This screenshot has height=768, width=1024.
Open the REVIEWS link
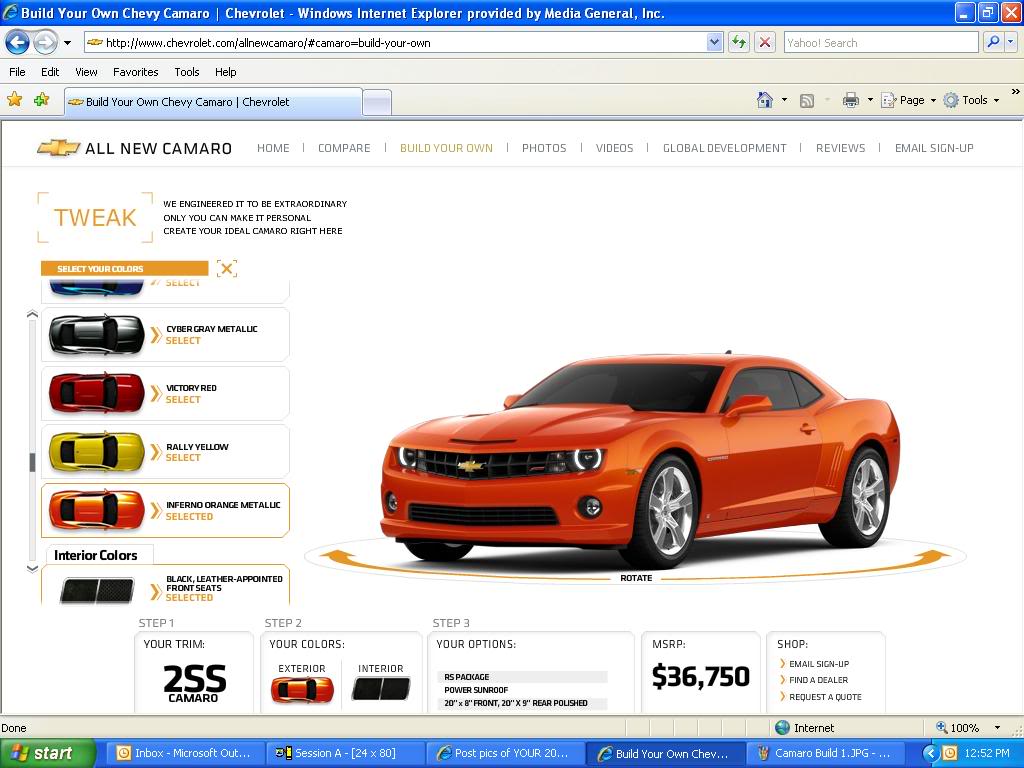(840, 148)
